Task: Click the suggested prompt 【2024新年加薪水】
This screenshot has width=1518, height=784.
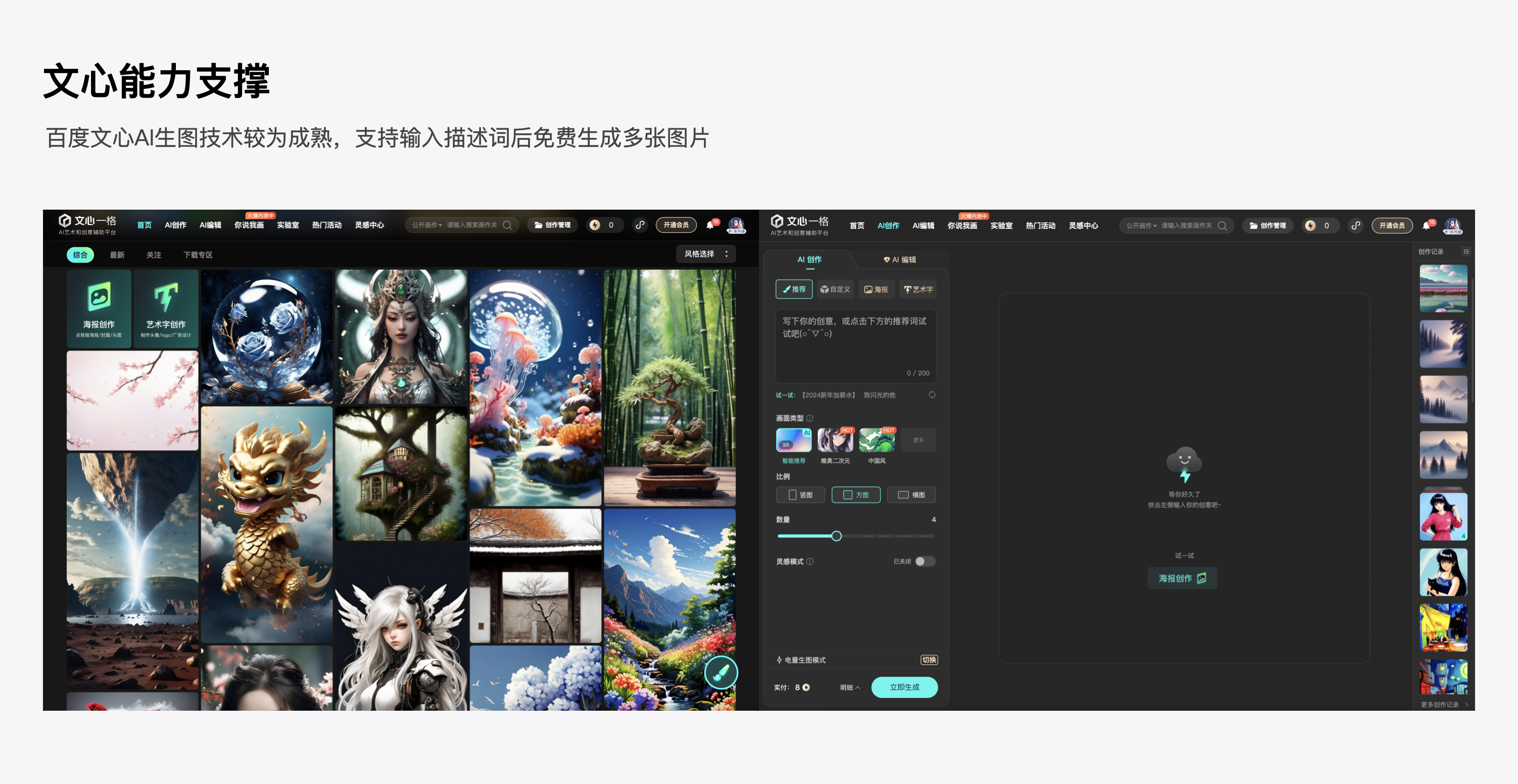Action: 828,395
